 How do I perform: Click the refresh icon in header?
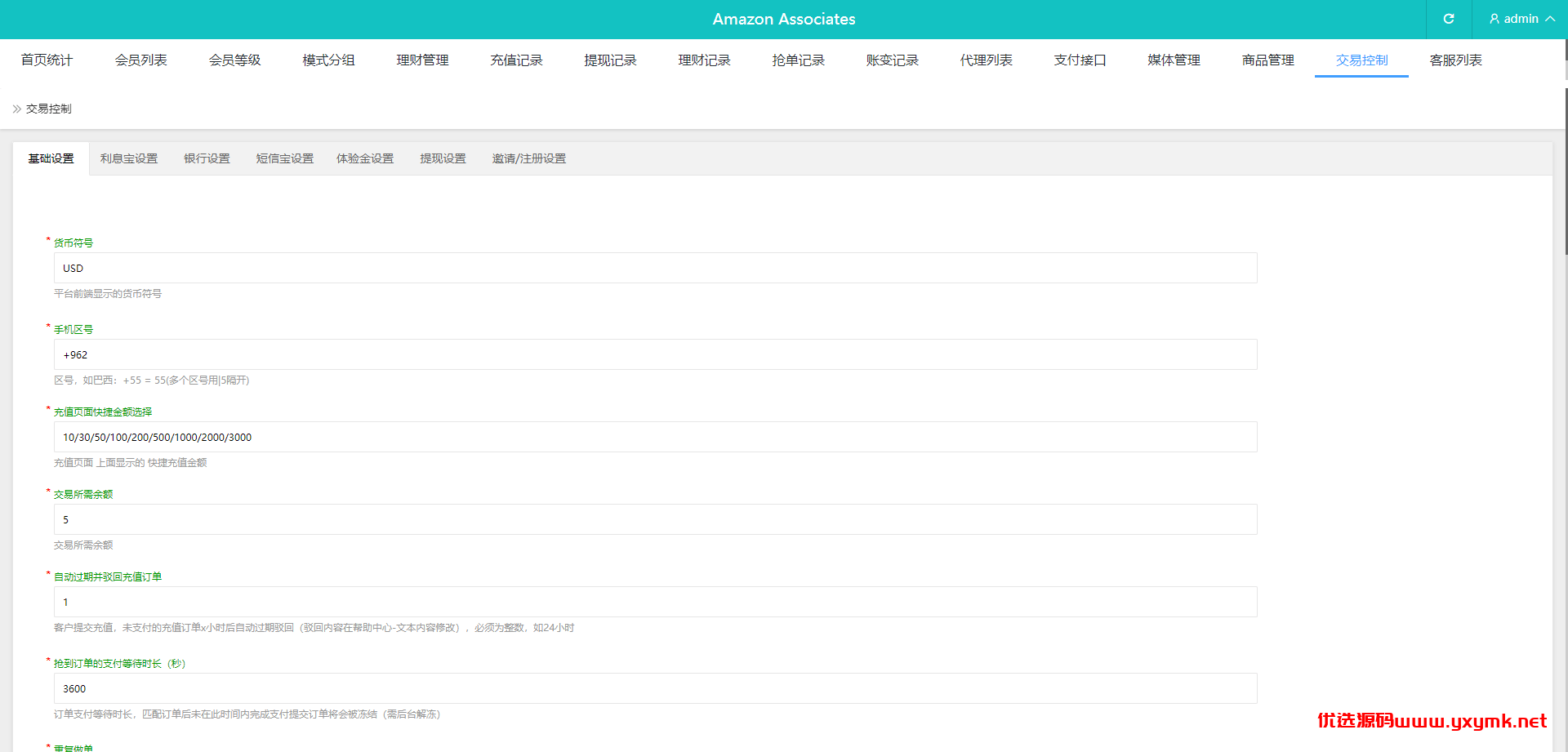pos(1449,19)
